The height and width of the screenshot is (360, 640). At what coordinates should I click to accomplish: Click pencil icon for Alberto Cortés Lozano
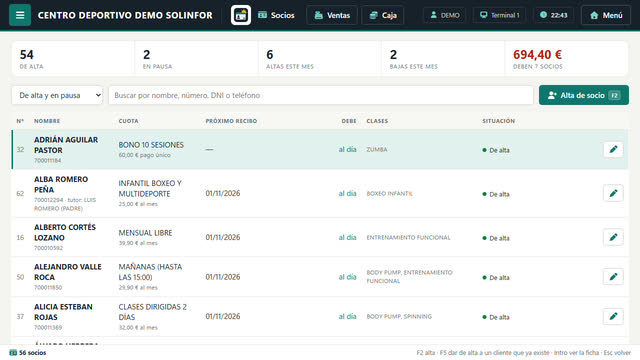point(613,237)
